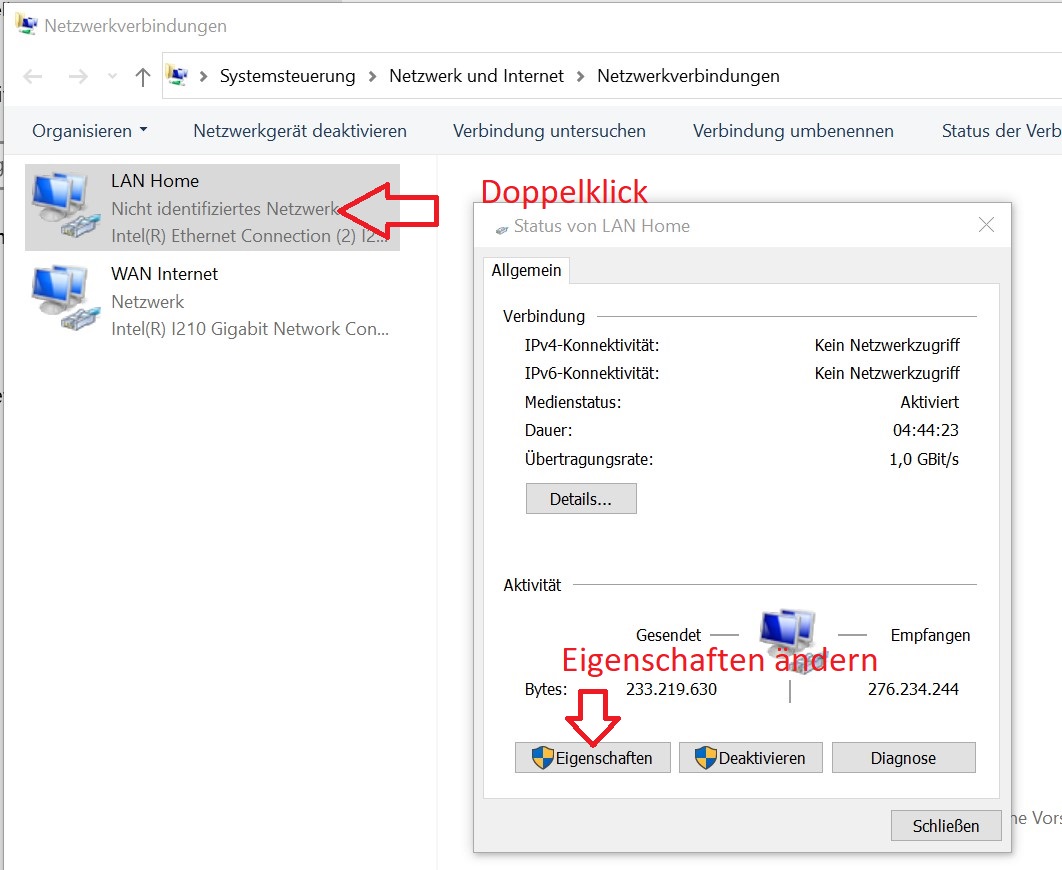Switch to the Allgemein tab
Screen dimensions: 1062x870
click(527, 271)
